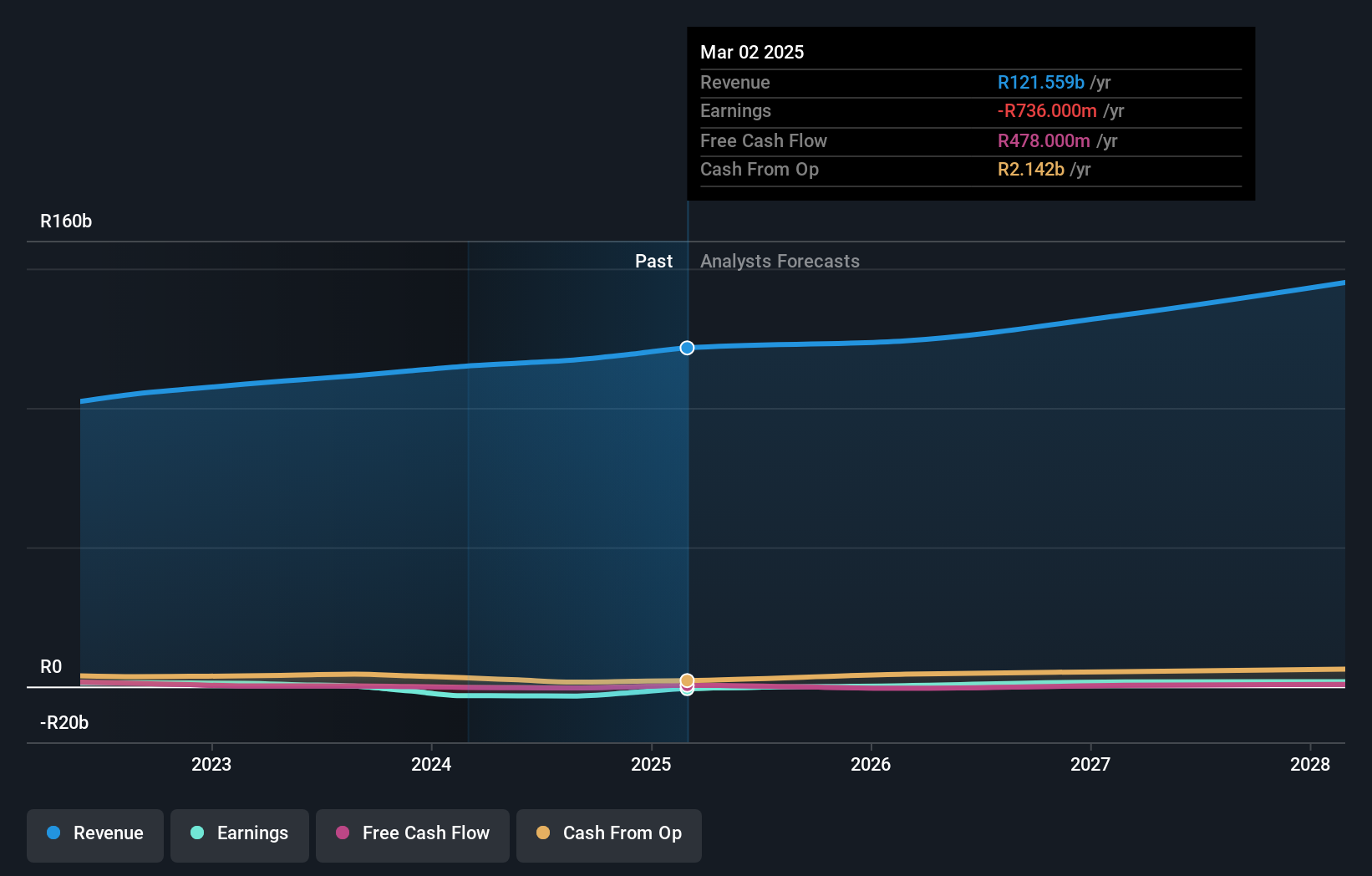Click the R478.000m free cash flow value
Screen dimensions: 1372x876
click(x=1044, y=141)
